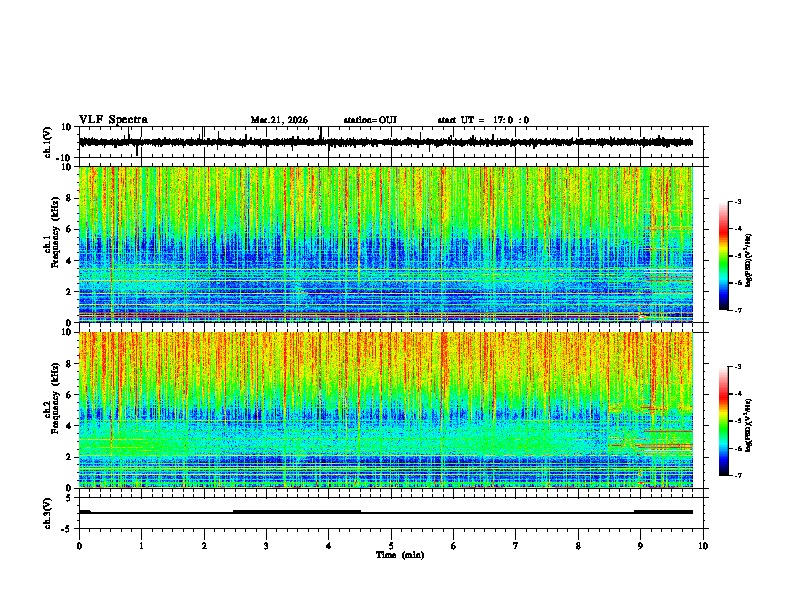Click the time axis tick label "9"
Screen dimensions: 792x612
(x=640, y=546)
